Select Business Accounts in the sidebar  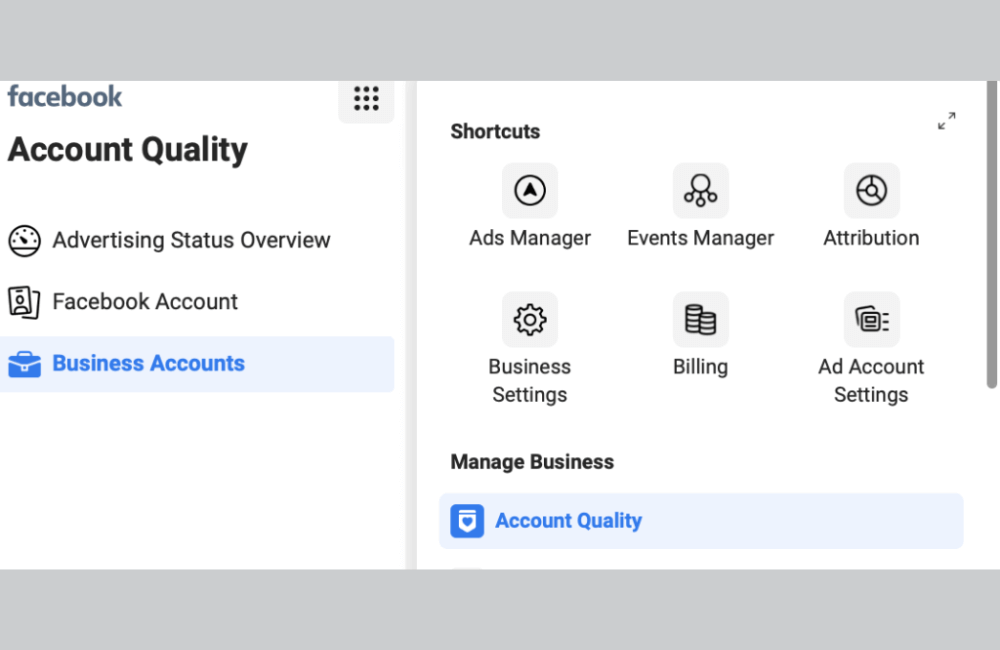(x=148, y=363)
